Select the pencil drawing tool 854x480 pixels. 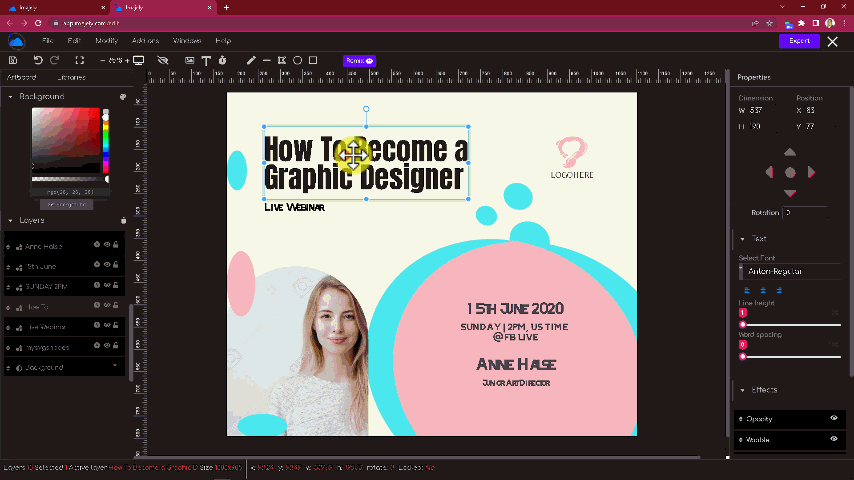coord(251,60)
